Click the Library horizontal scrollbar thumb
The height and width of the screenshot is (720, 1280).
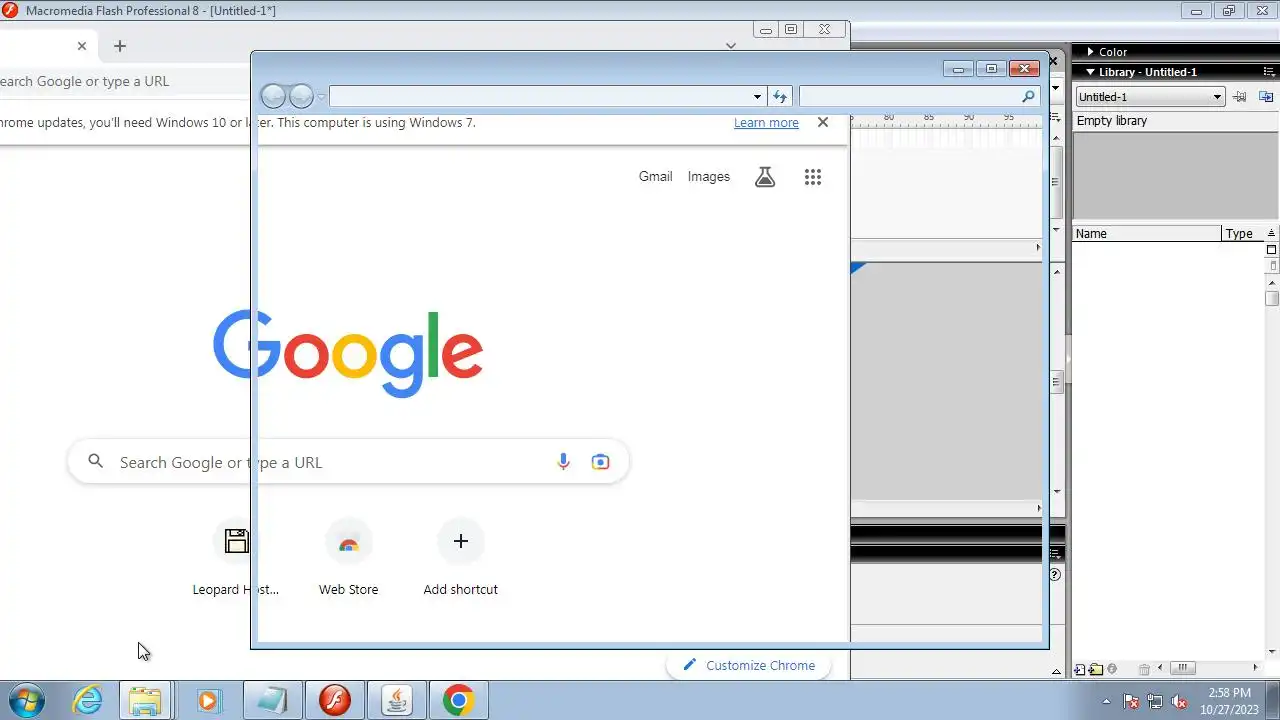pyautogui.click(x=1183, y=668)
